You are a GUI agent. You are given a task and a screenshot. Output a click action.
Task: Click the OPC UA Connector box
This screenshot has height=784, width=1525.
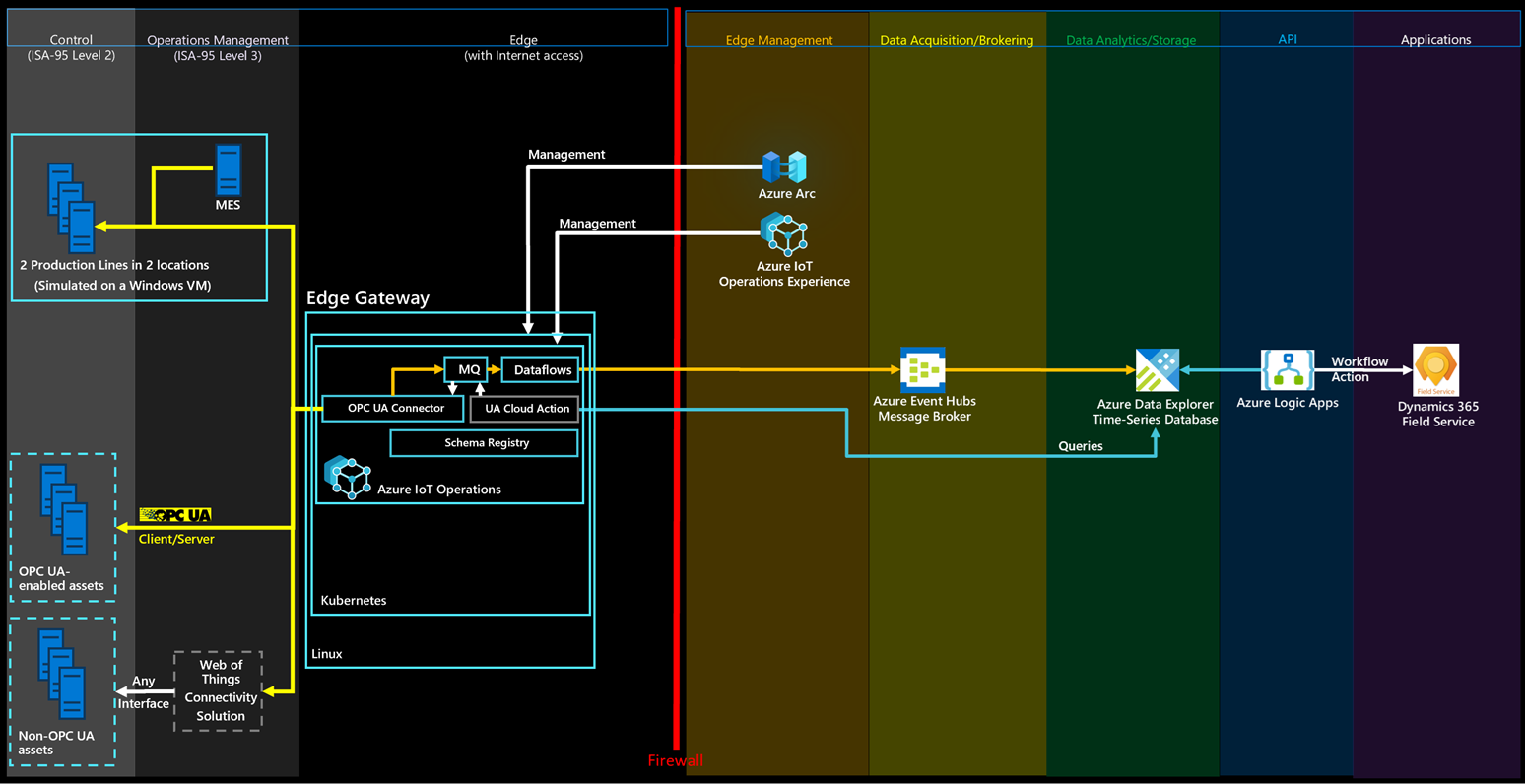(393, 408)
